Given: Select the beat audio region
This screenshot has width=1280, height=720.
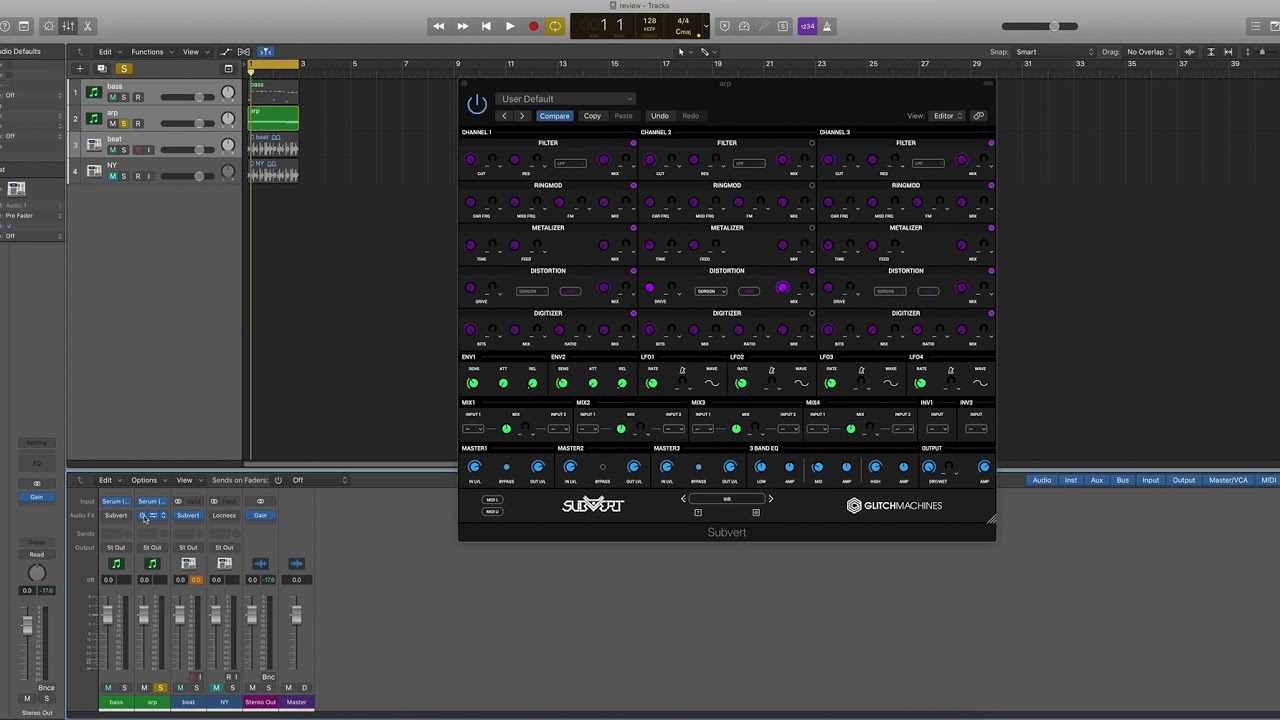Looking at the screenshot, I should tap(273, 145).
